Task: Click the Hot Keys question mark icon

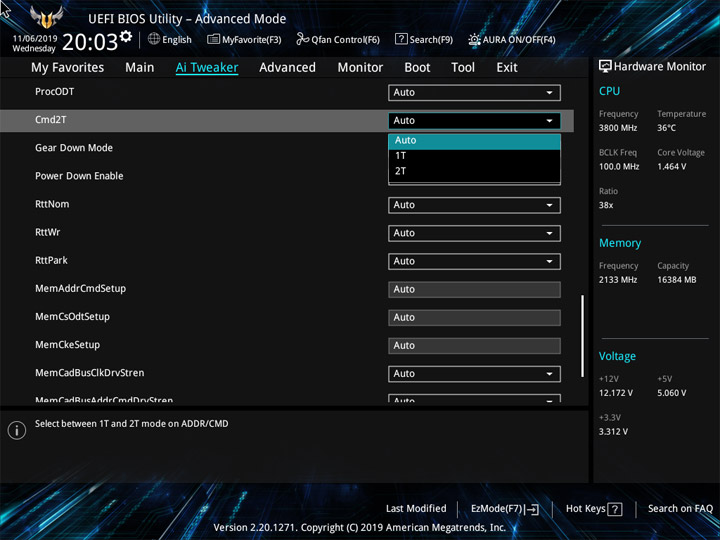Action: click(614, 509)
